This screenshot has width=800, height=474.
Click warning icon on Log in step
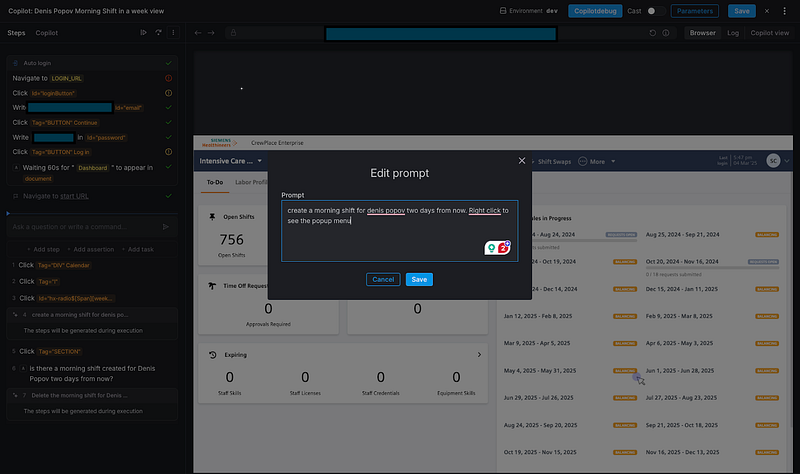click(168, 152)
